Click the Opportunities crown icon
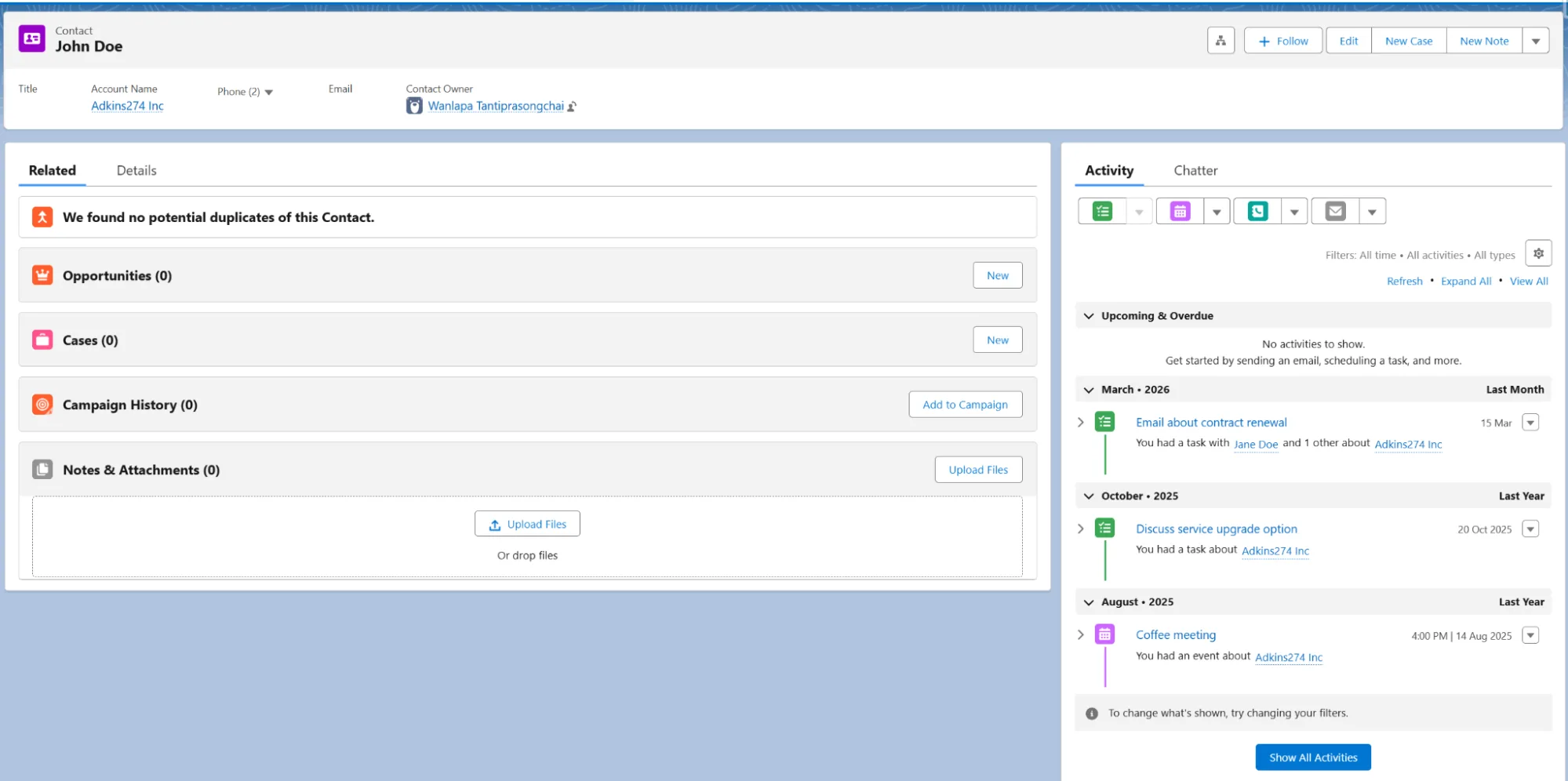Screen dimensions: 1568x781 (x=42, y=275)
